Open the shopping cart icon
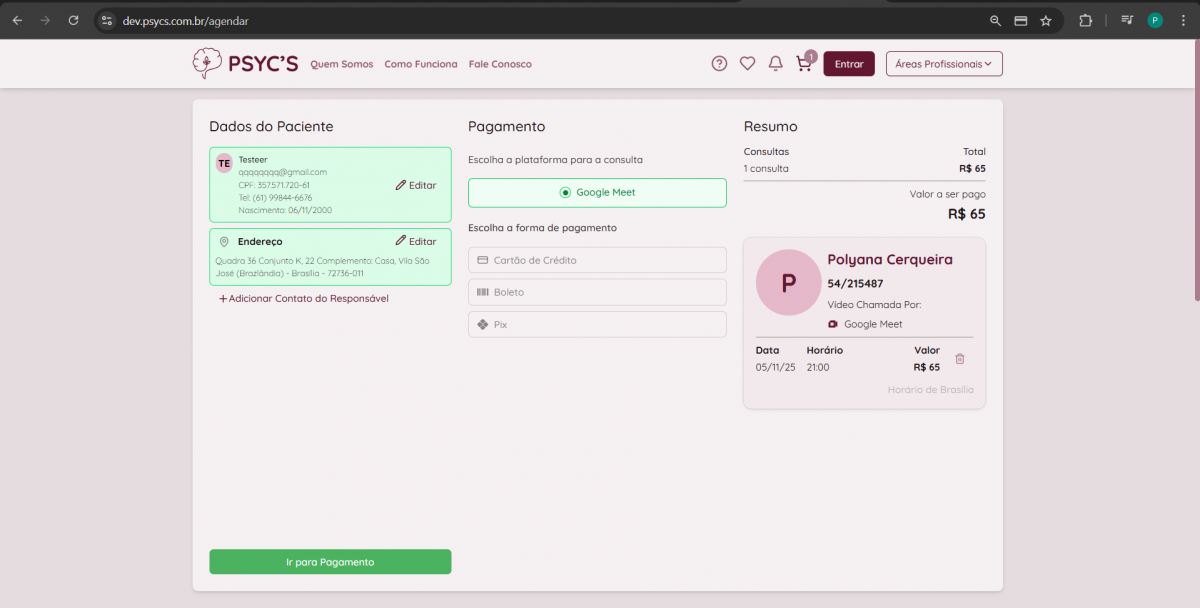 pyautogui.click(x=803, y=64)
